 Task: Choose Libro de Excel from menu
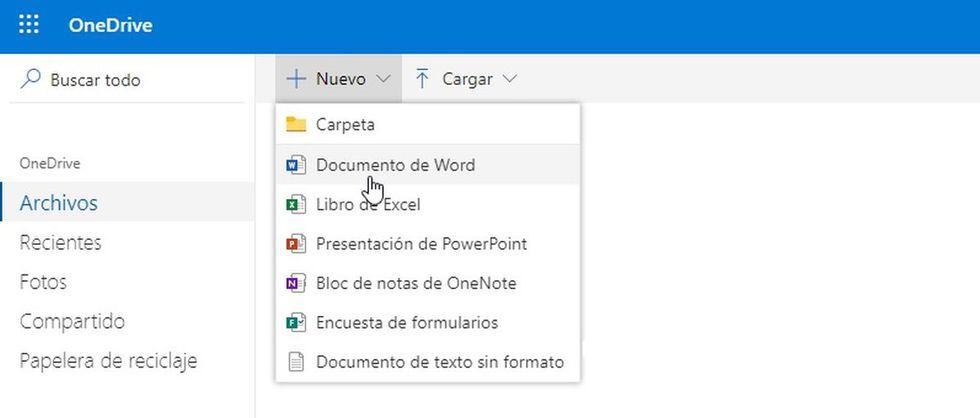pos(367,204)
